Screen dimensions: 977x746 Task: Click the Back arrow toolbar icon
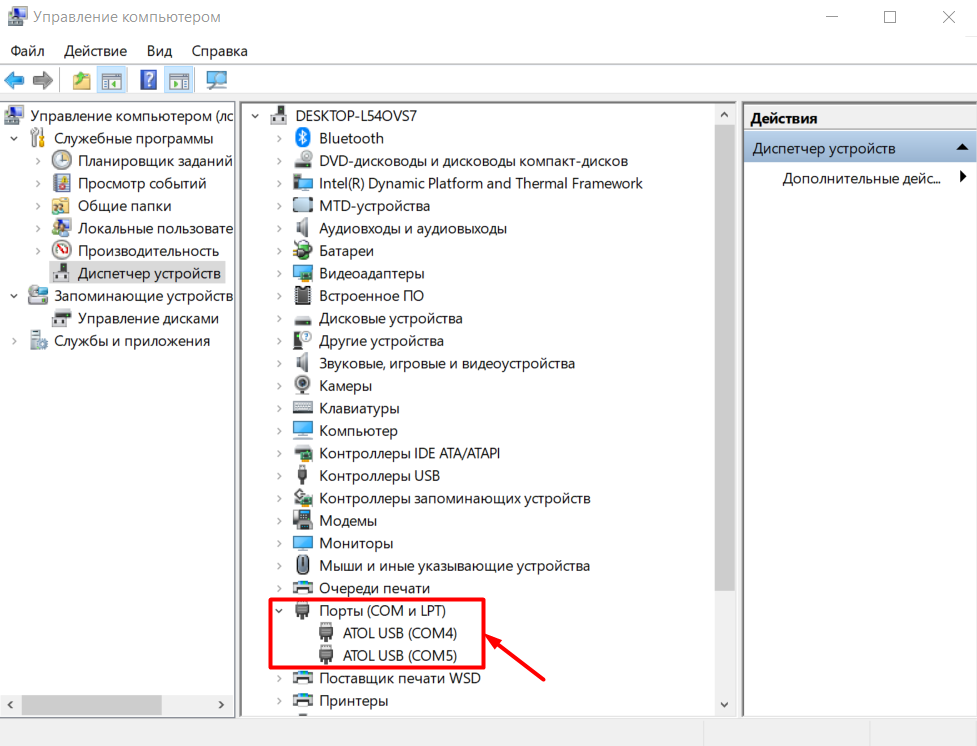point(14,80)
